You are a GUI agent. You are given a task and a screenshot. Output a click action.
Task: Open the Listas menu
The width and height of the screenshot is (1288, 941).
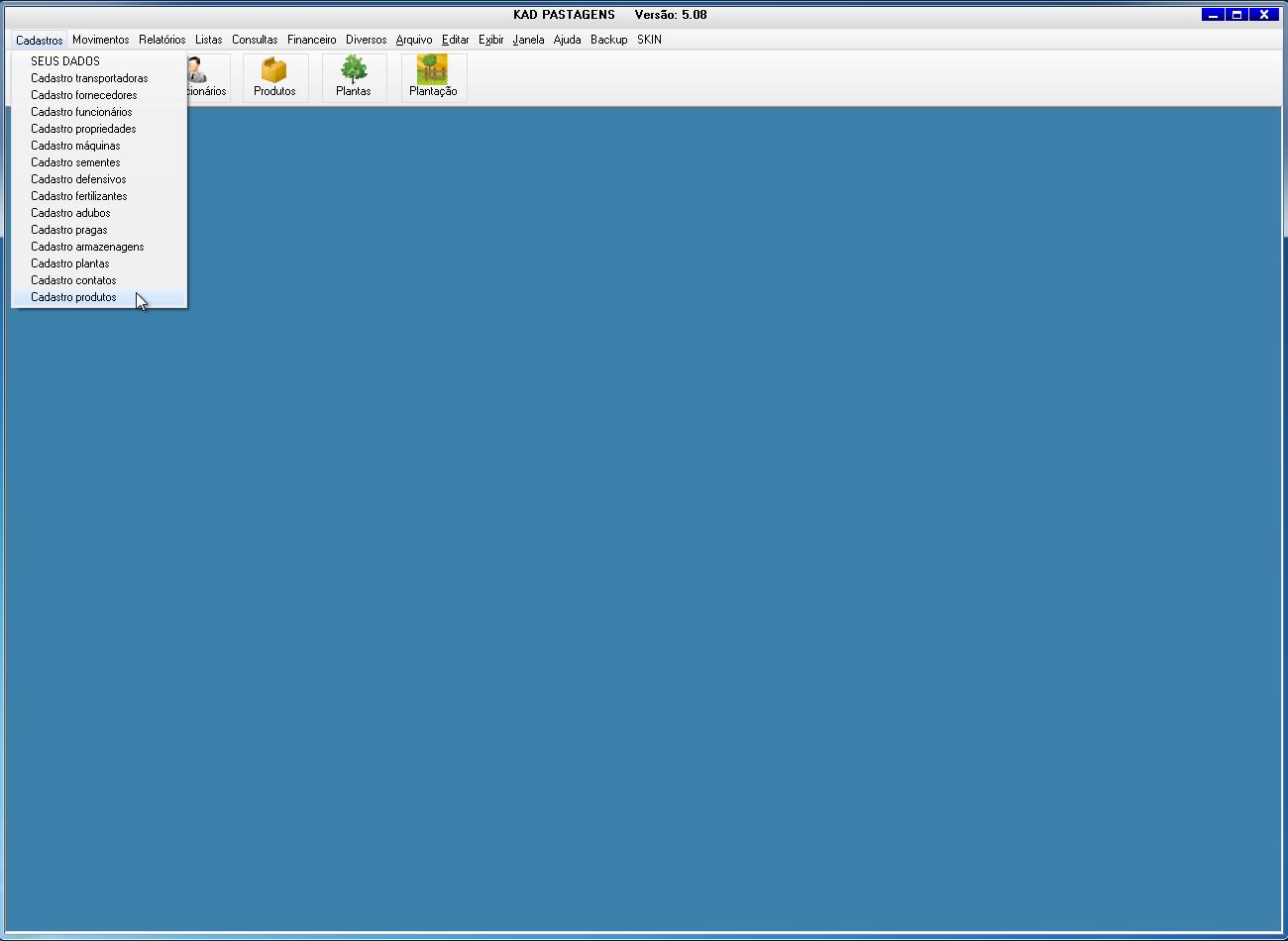(209, 41)
